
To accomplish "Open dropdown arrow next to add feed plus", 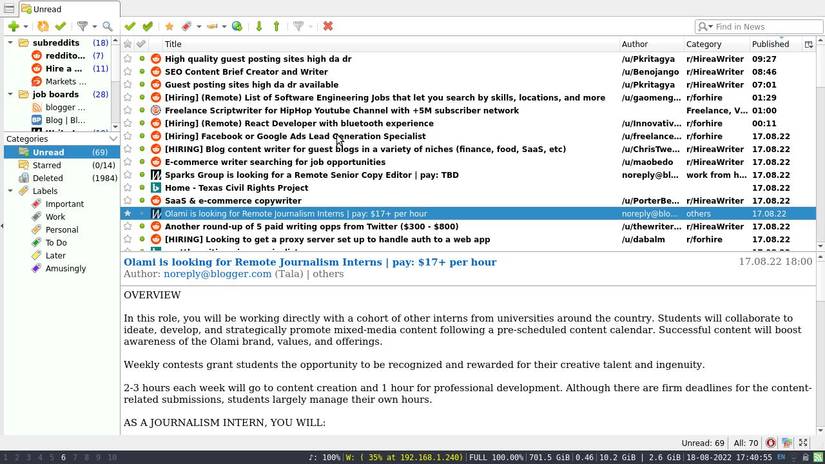I will tap(25, 27).
